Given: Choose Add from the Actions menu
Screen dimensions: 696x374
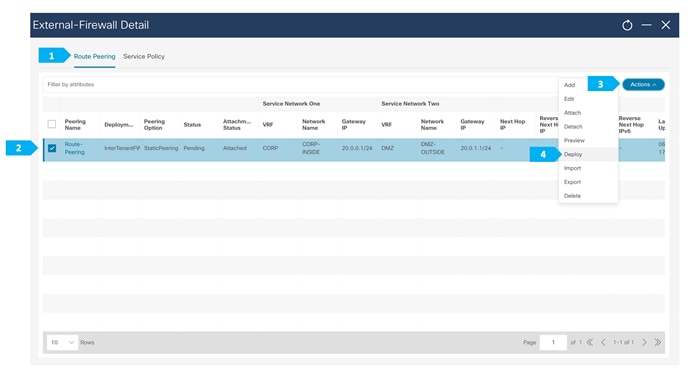Looking at the screenshot, I should pos(569,85).
